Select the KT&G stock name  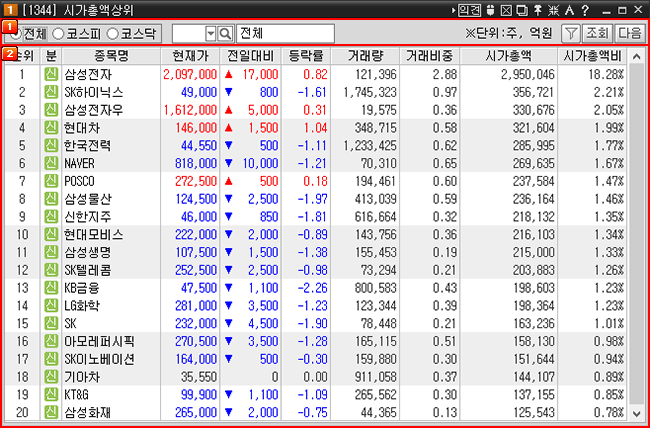[x=77, y=394]
